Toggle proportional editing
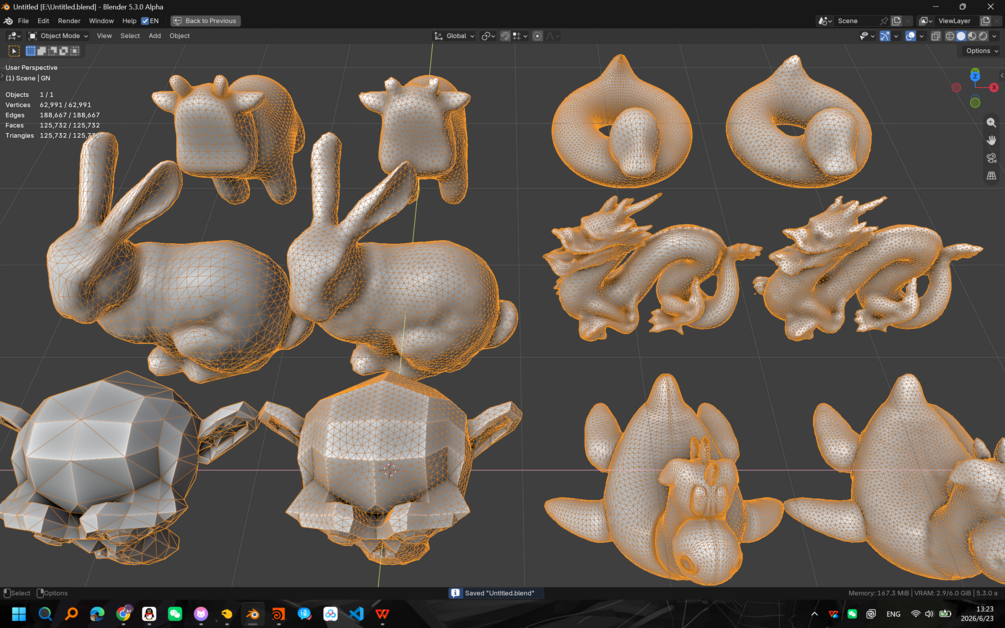 click(538, 36)
